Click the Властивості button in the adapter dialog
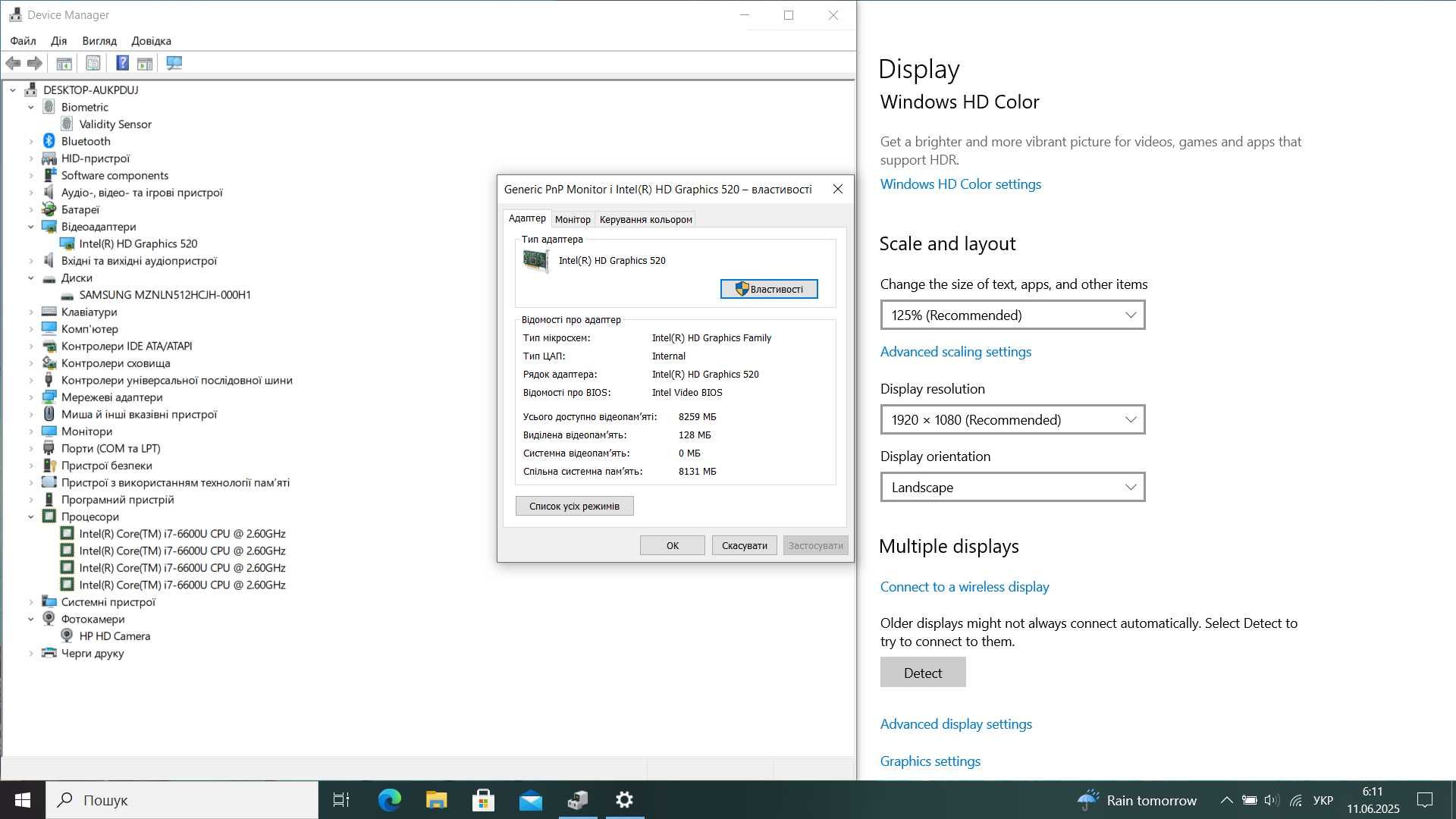The height and width of the screenshot is (819, 1456). coord(769,289)
